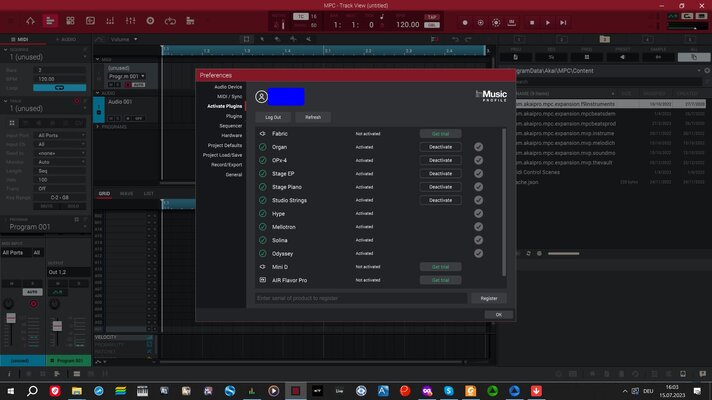Toggle the checkmark on the OPx-4 row
The image size is (712, 400).
(478, 160)
